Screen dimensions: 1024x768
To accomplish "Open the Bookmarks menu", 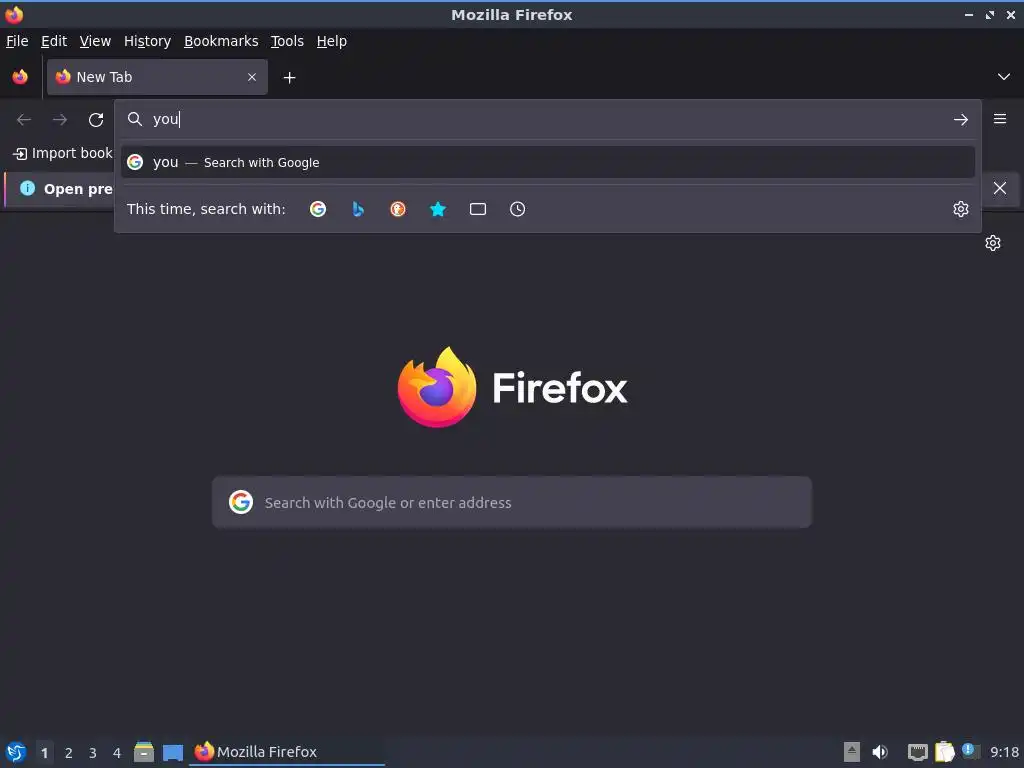I will point(221,41).
